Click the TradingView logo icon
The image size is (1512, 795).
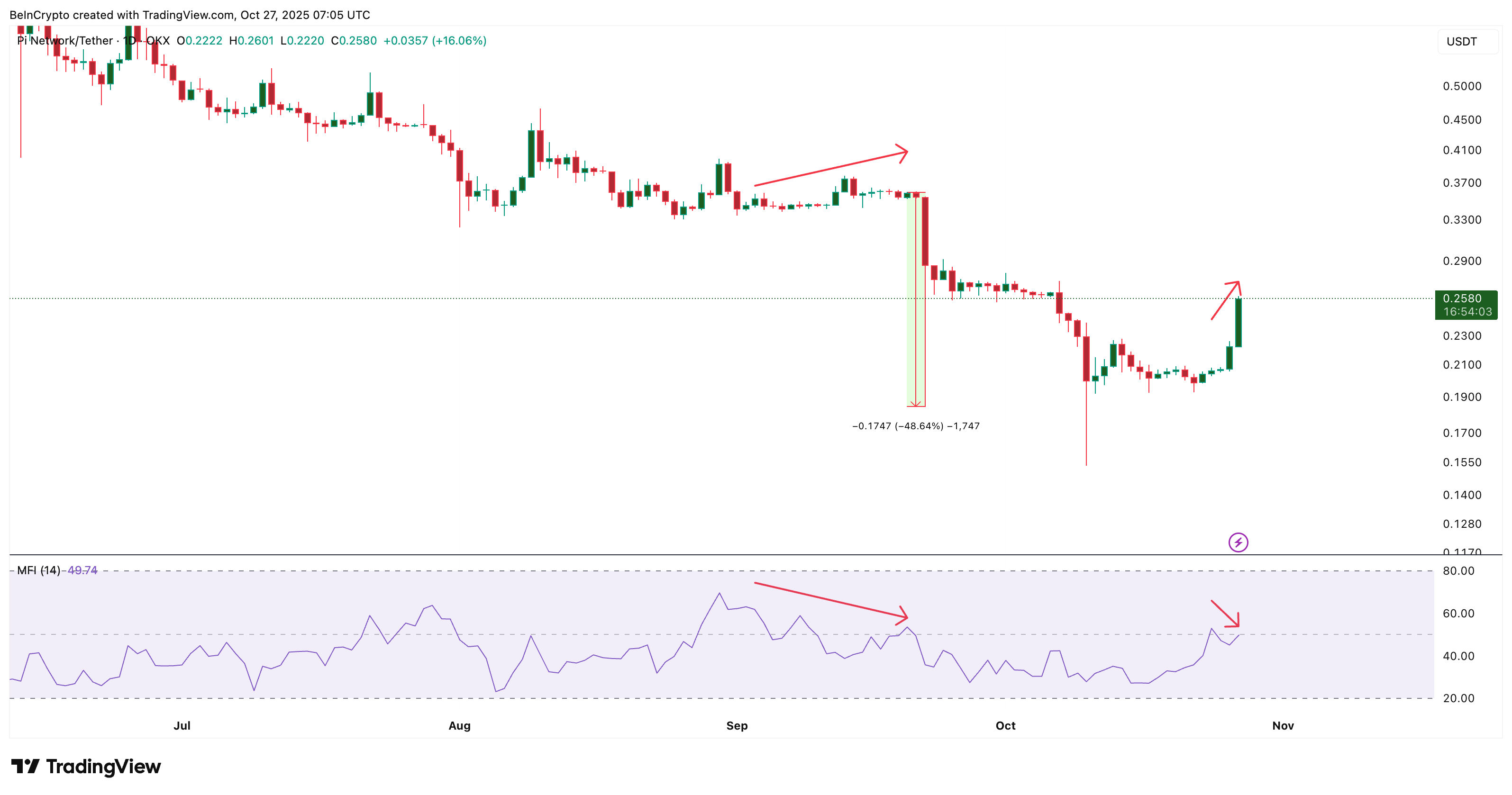25,766
